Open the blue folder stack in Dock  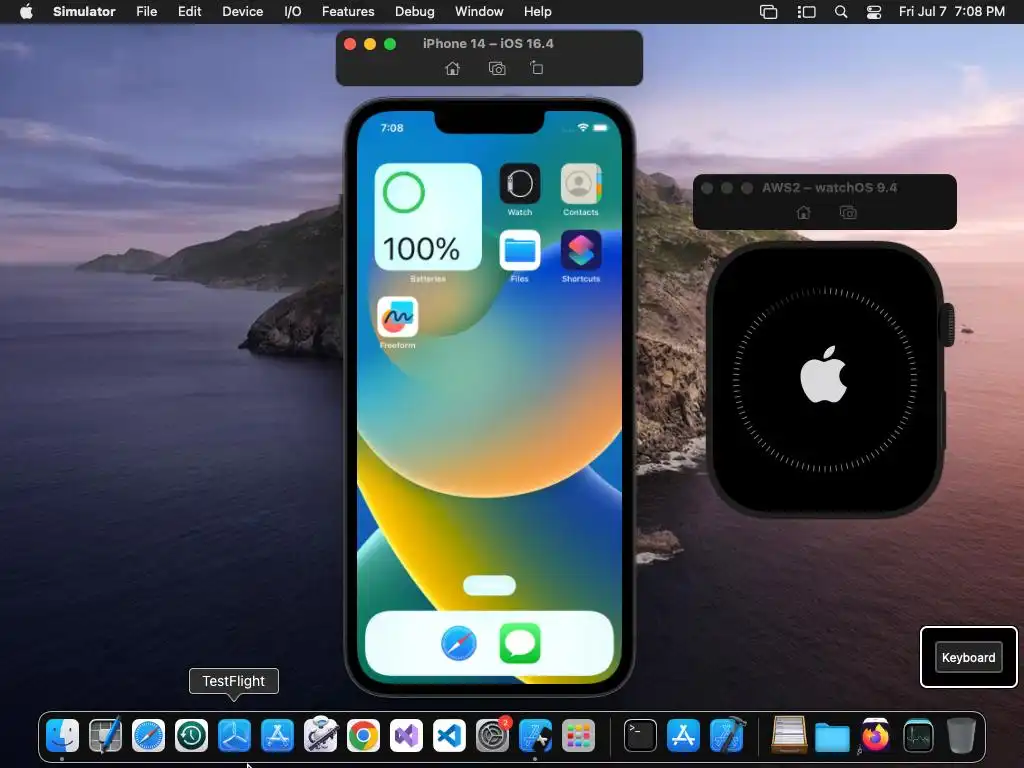click(x=832, y=737)
